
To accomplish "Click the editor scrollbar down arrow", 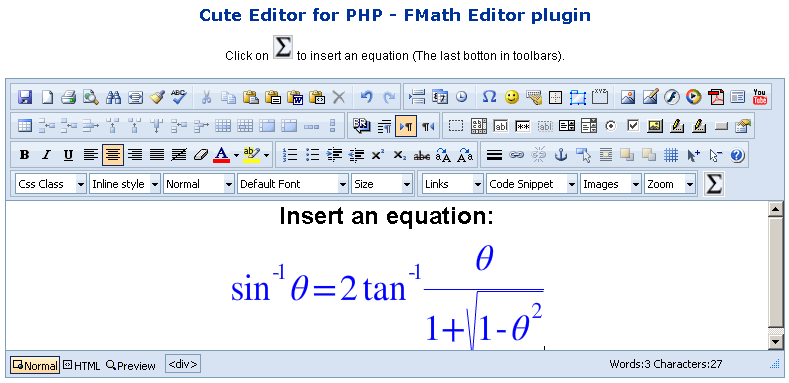I will [x=776, y=342].
